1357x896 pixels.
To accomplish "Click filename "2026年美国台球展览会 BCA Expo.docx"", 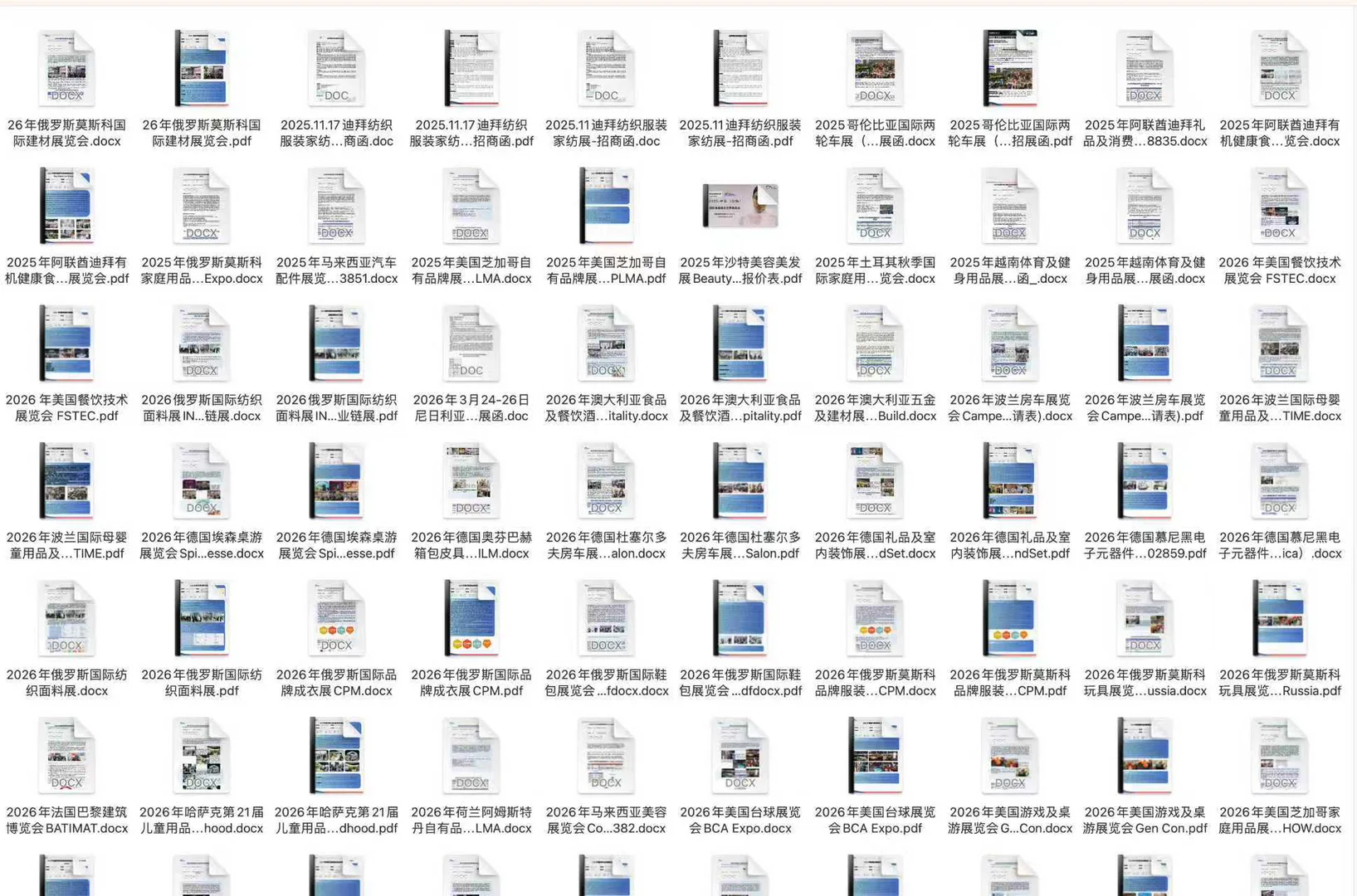I will point(740,821).
